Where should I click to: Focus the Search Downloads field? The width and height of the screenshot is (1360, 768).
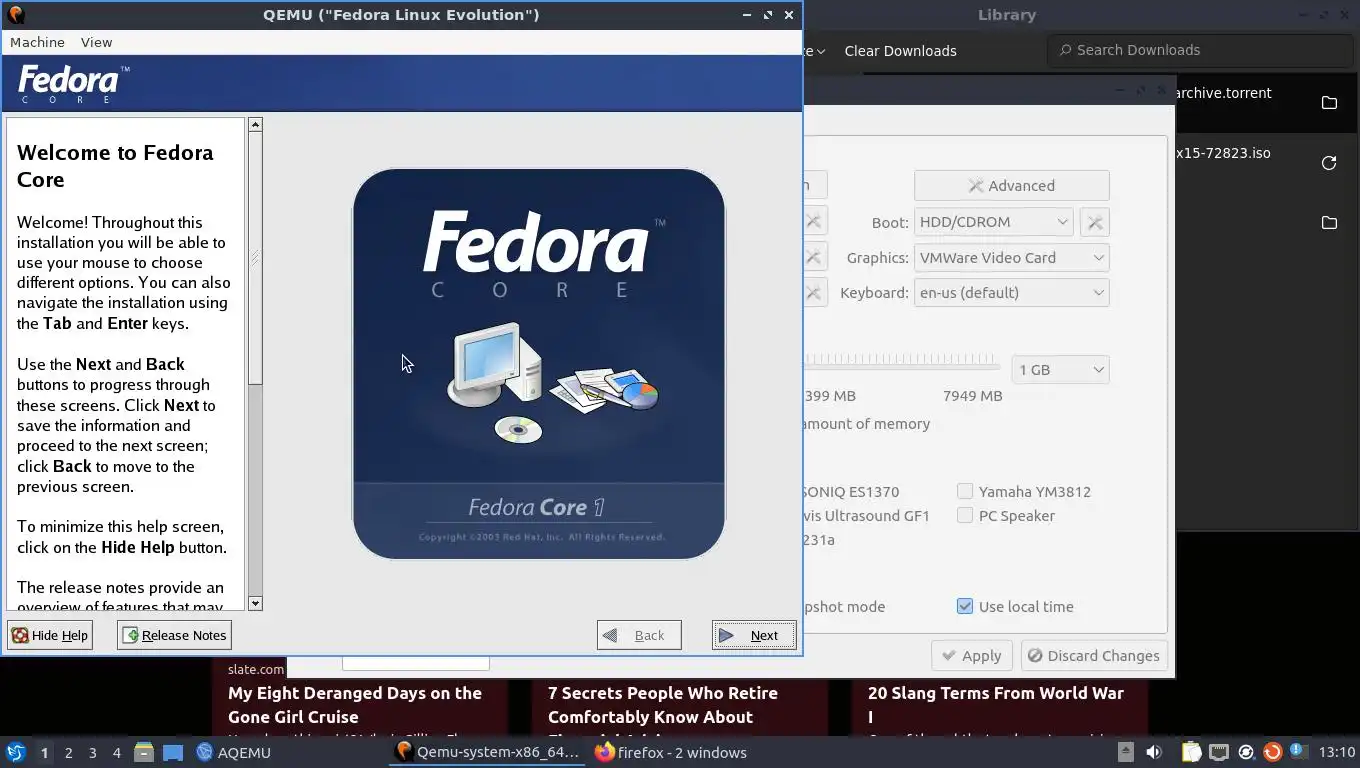[x=1199, y=50]
